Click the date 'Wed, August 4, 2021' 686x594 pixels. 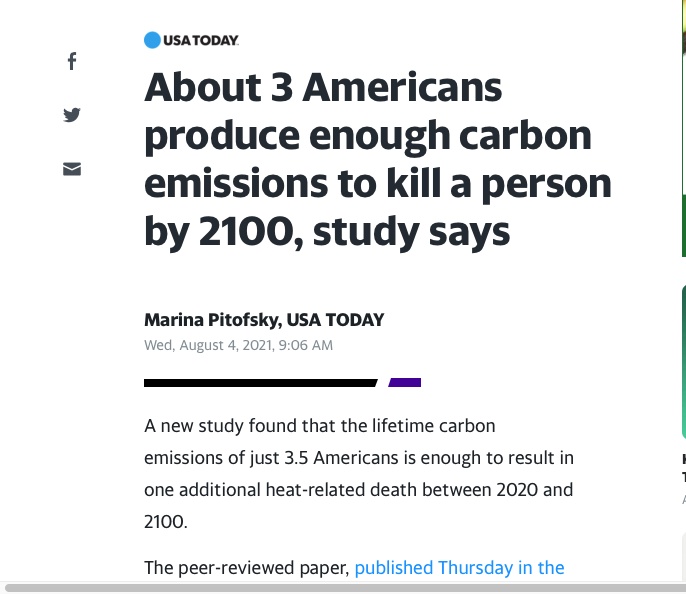click(x=209, y=345)
